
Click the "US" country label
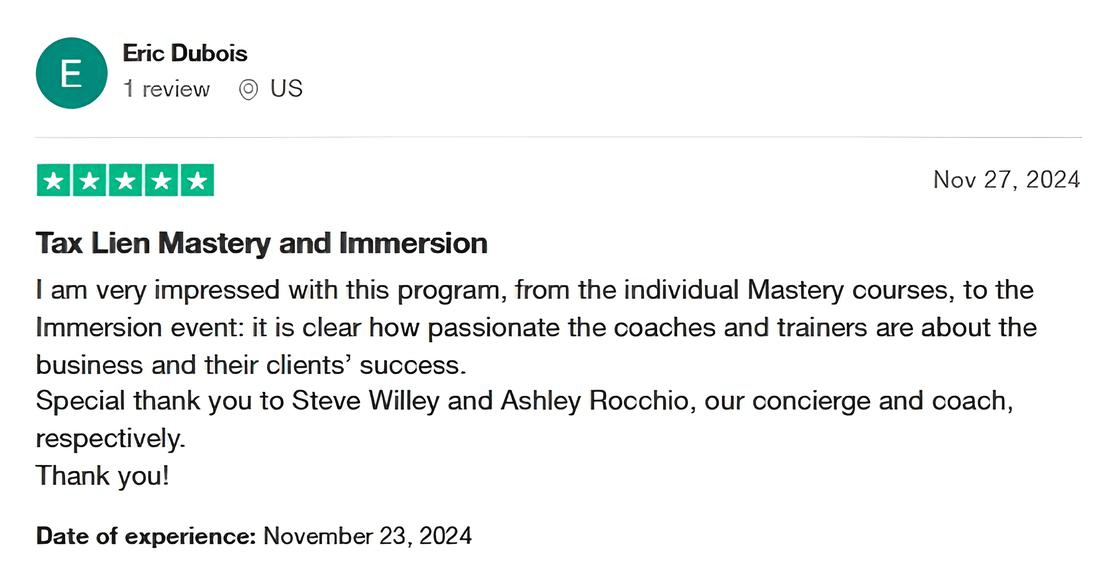tap(286, 89)
